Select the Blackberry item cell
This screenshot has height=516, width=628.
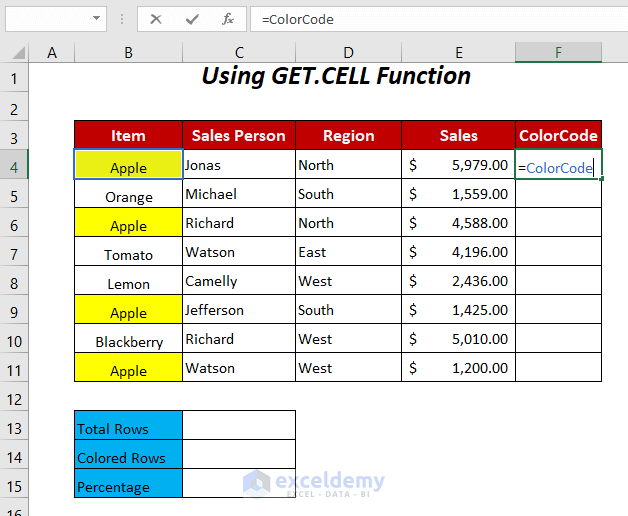point(128,340)
